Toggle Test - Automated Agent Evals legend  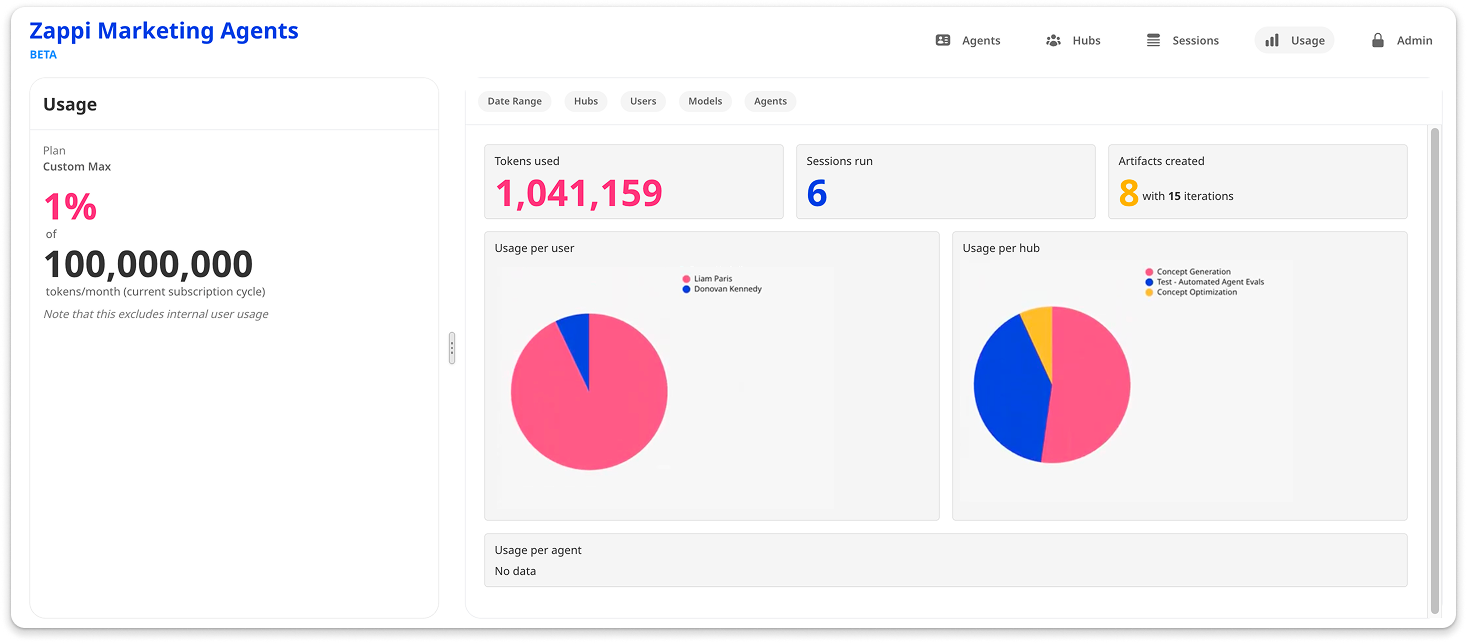click(x=1205, y=282)
